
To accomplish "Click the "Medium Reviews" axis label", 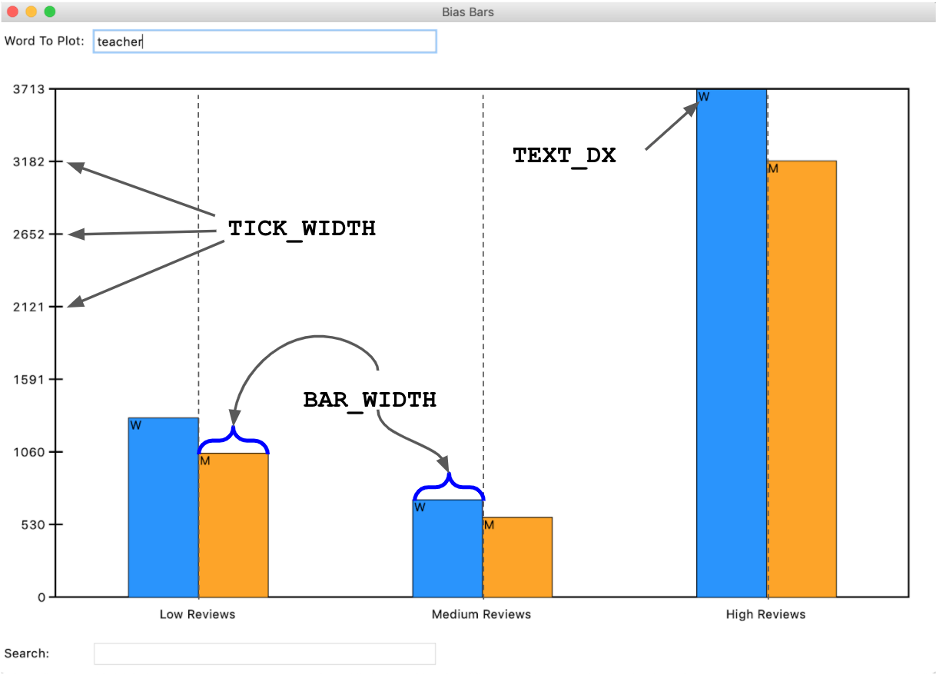I will 482,614.
